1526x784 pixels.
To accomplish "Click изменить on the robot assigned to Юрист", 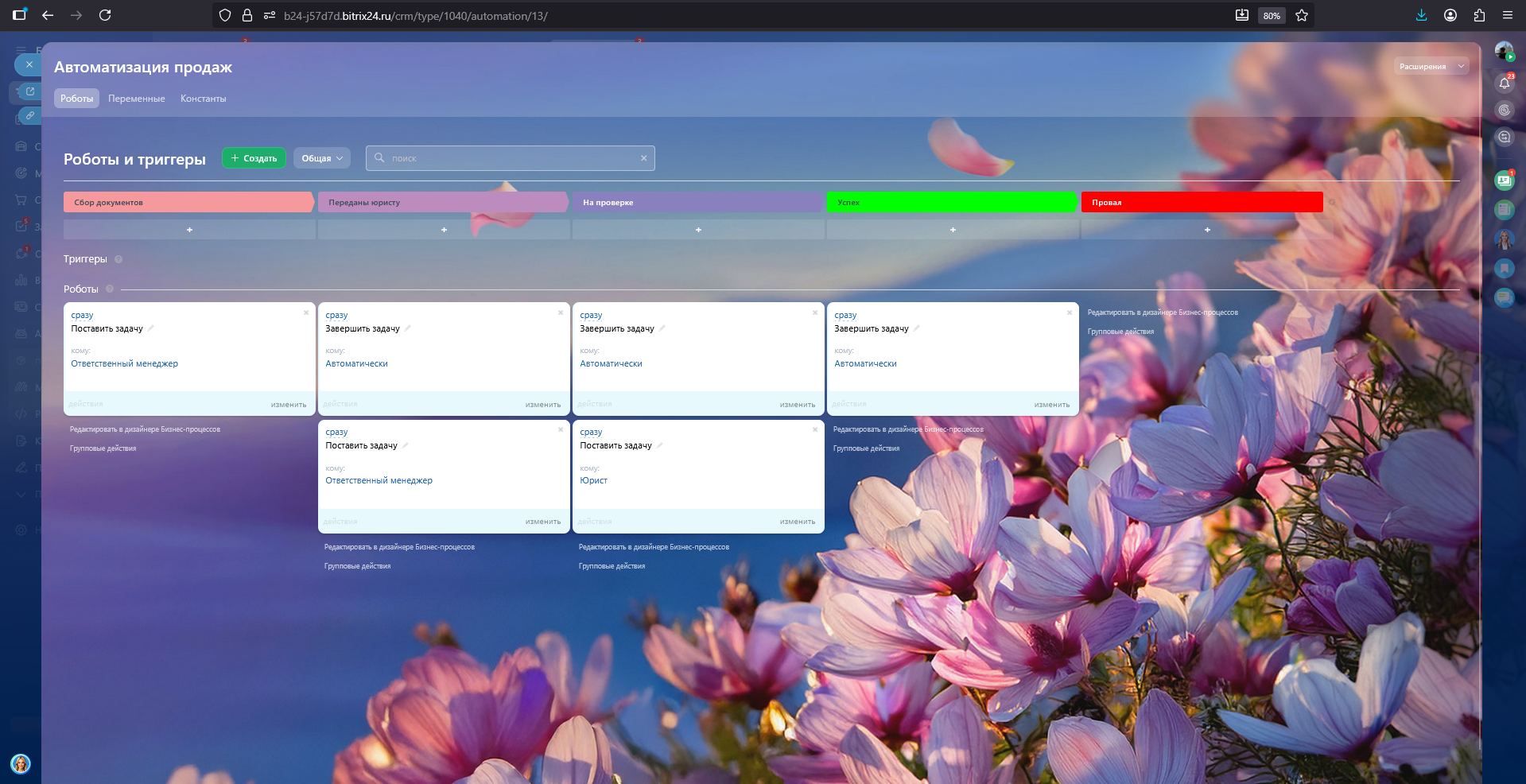I will [798, 522].
